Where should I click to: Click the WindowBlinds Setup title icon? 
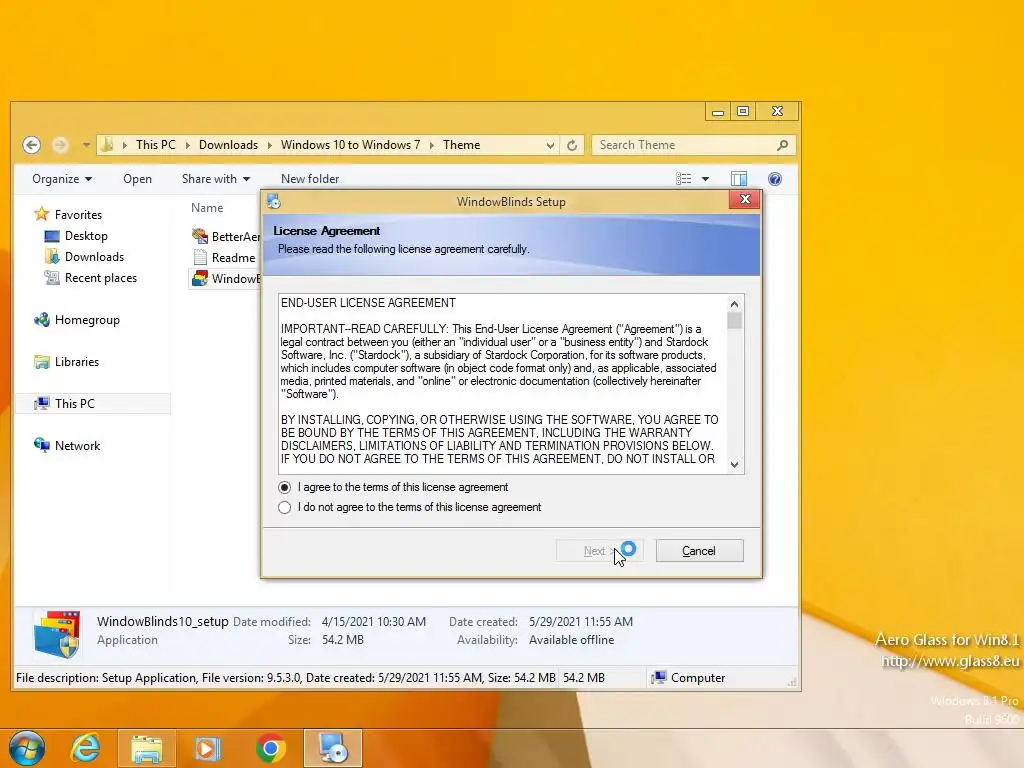click(x=274, y=202)
